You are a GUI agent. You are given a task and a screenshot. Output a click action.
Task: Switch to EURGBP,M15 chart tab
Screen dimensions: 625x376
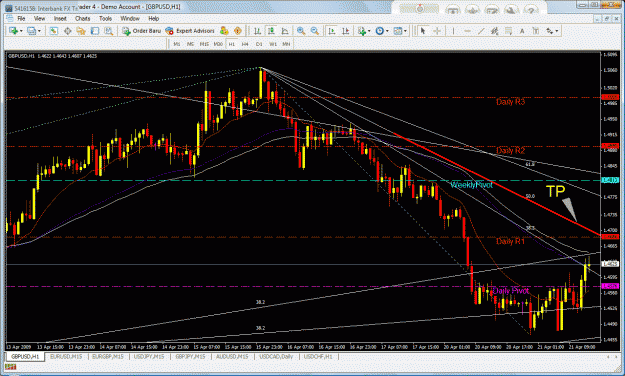tap(108, 356)
